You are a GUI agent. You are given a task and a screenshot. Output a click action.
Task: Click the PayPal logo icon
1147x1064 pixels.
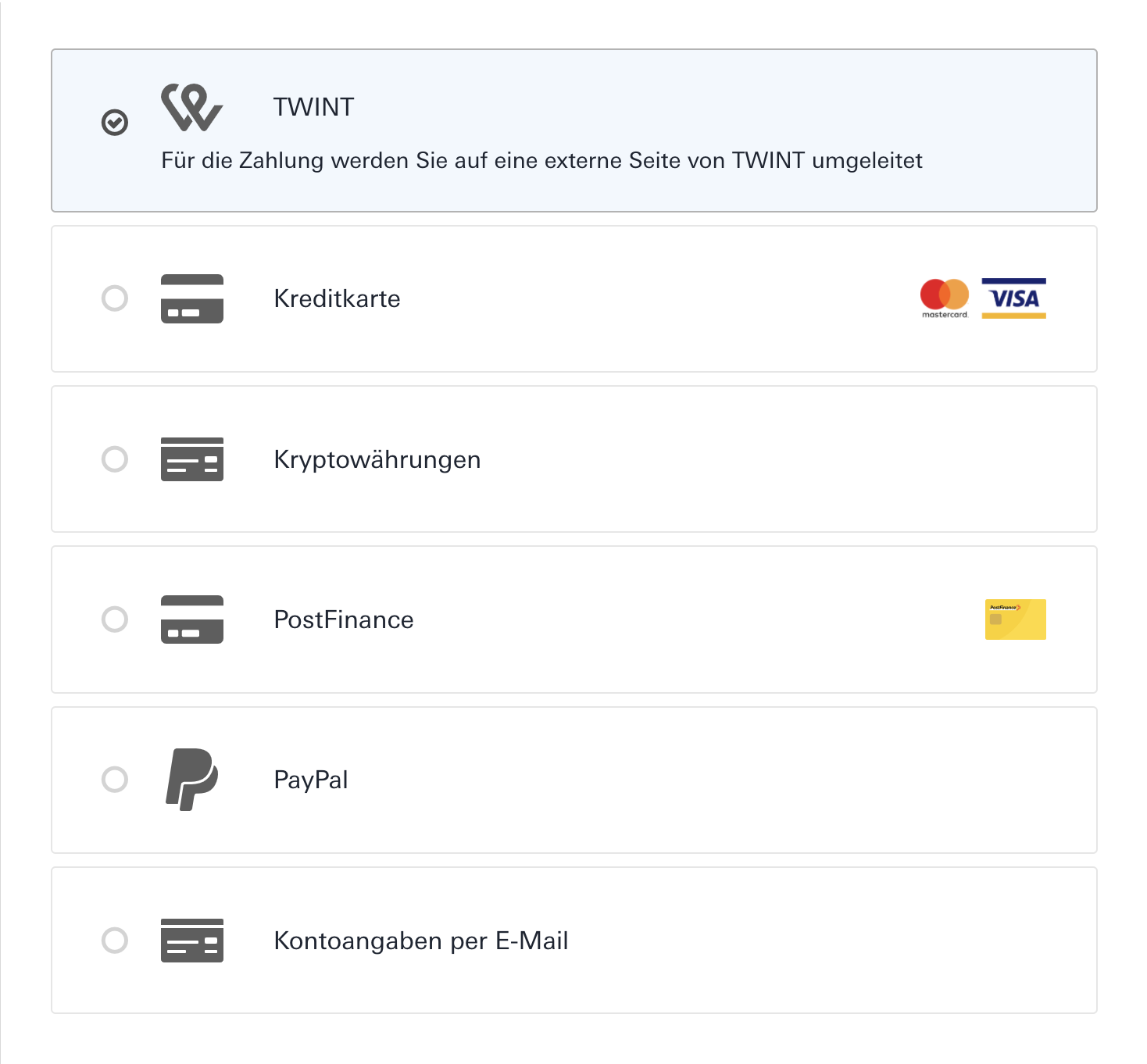192,780
